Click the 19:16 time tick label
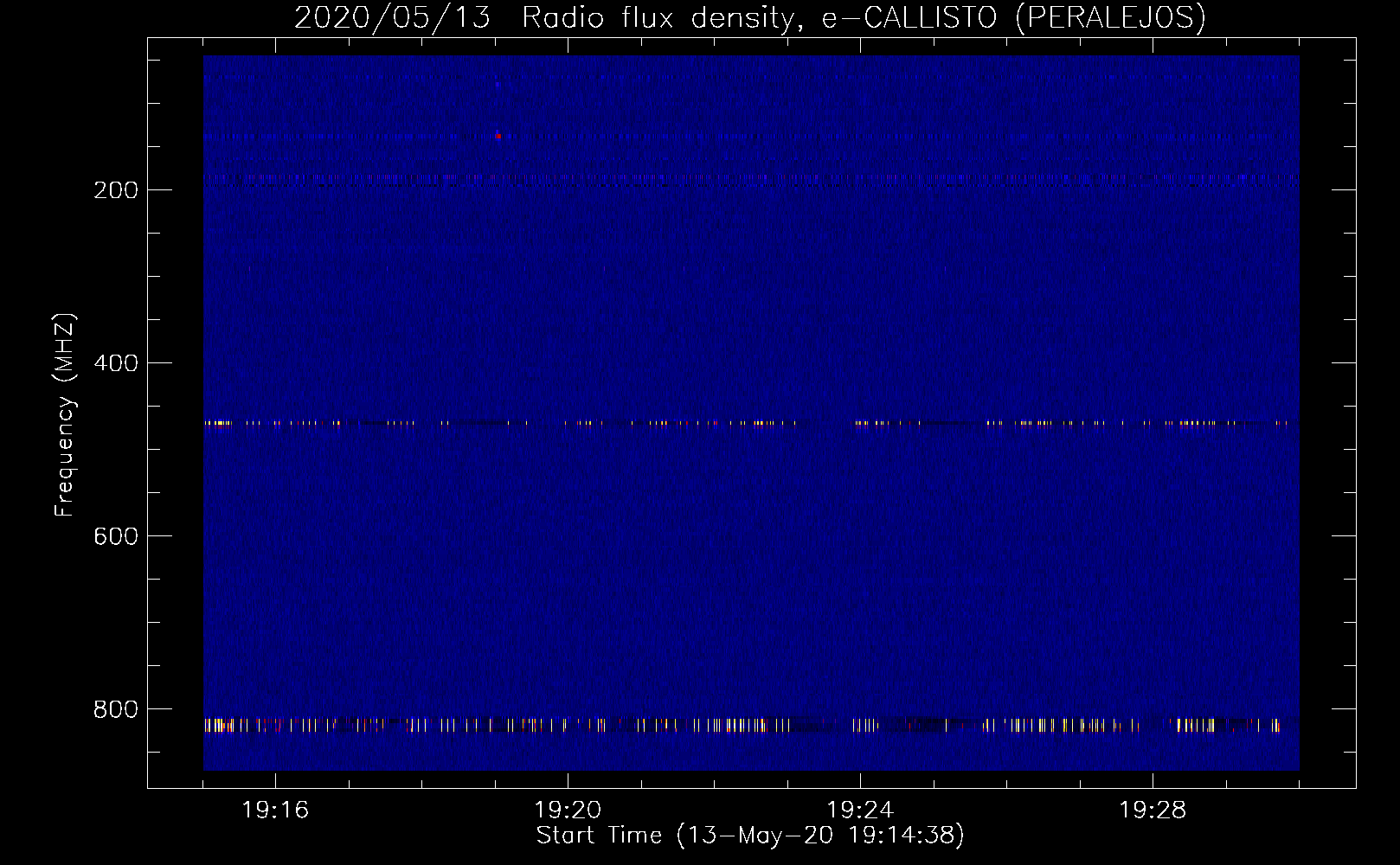The image size is (1400, 865). click(275, 811)
